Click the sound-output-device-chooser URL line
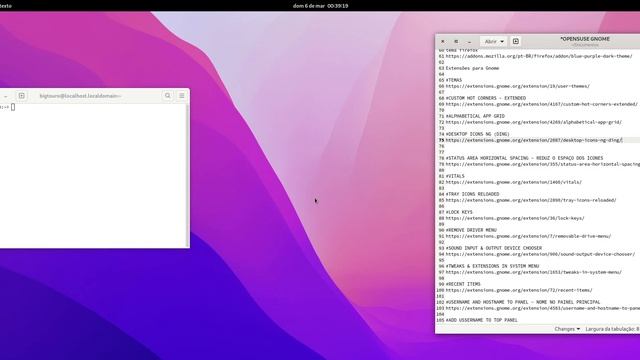This screenshot has height=360, width=640. click(x=540, y=254)
